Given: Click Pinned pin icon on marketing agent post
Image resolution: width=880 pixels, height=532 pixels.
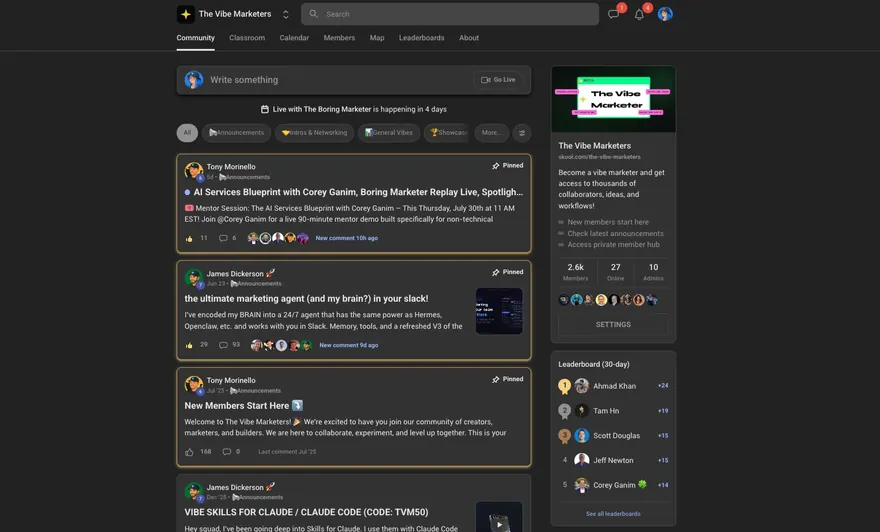Looking at the screenshot, I should pos(496,272).
